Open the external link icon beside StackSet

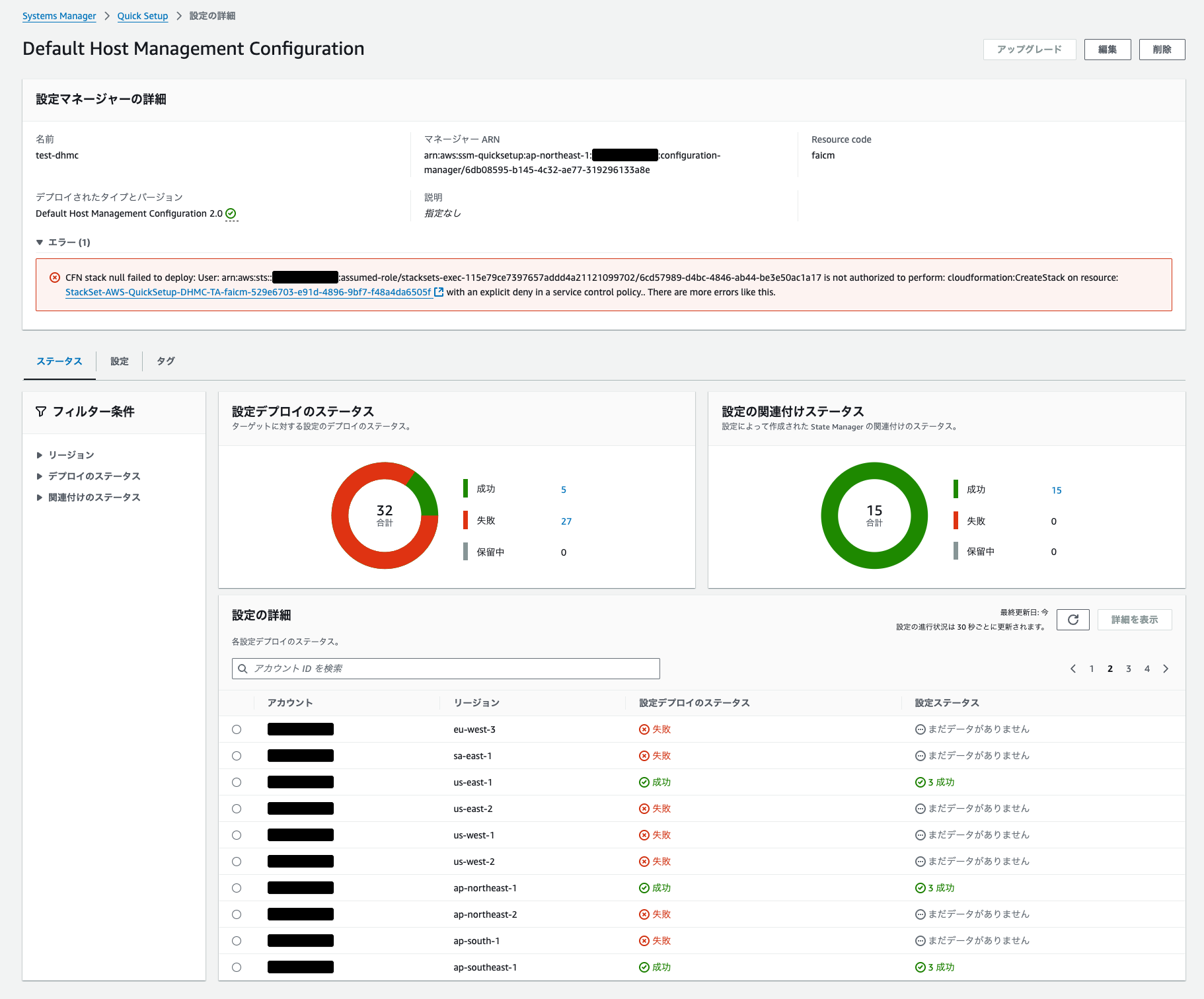click(x=439, y=292)
